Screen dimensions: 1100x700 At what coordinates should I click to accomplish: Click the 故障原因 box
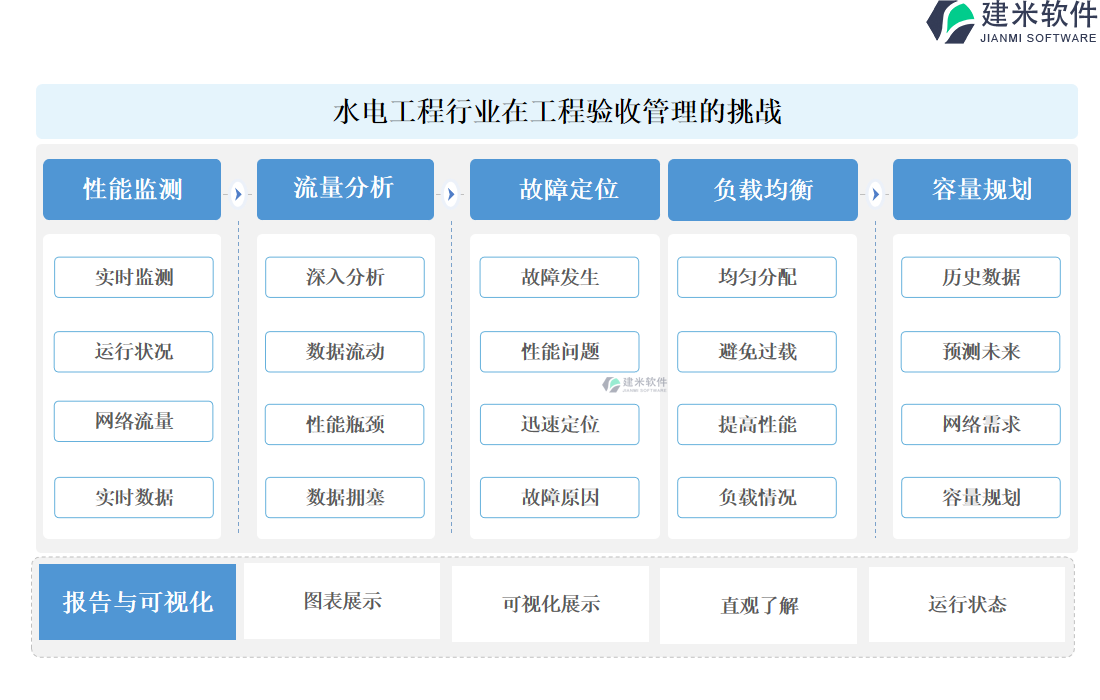(x=560, y=497)
